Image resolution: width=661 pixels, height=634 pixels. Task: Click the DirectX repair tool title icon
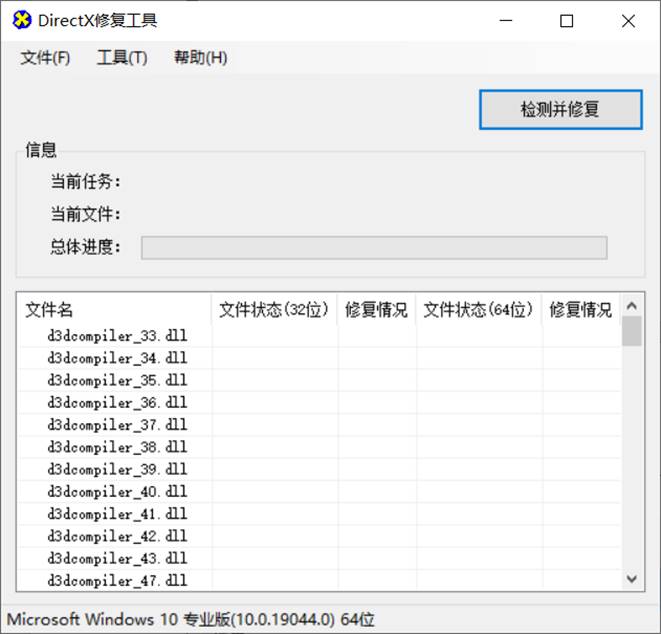coord(22,20)
